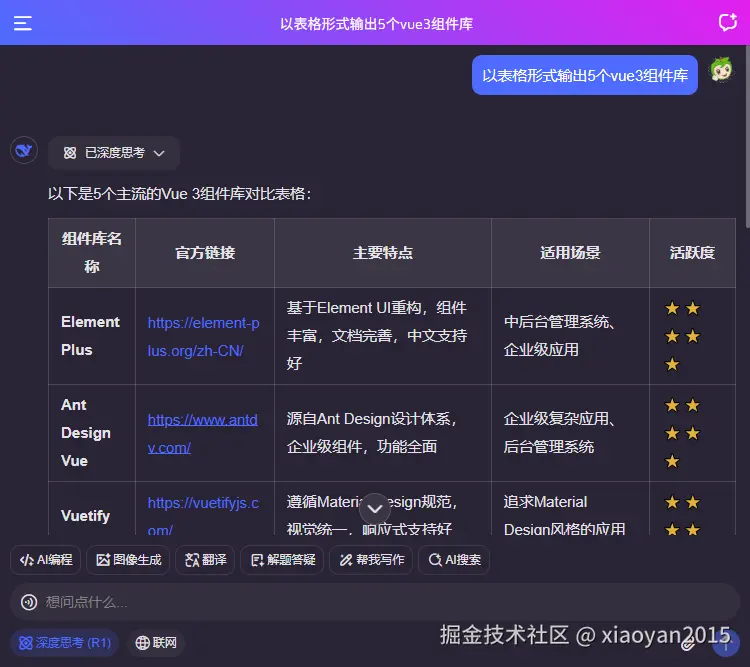
Task: Focus the 想问点什么 message input
Action: (x=375, y=602)
